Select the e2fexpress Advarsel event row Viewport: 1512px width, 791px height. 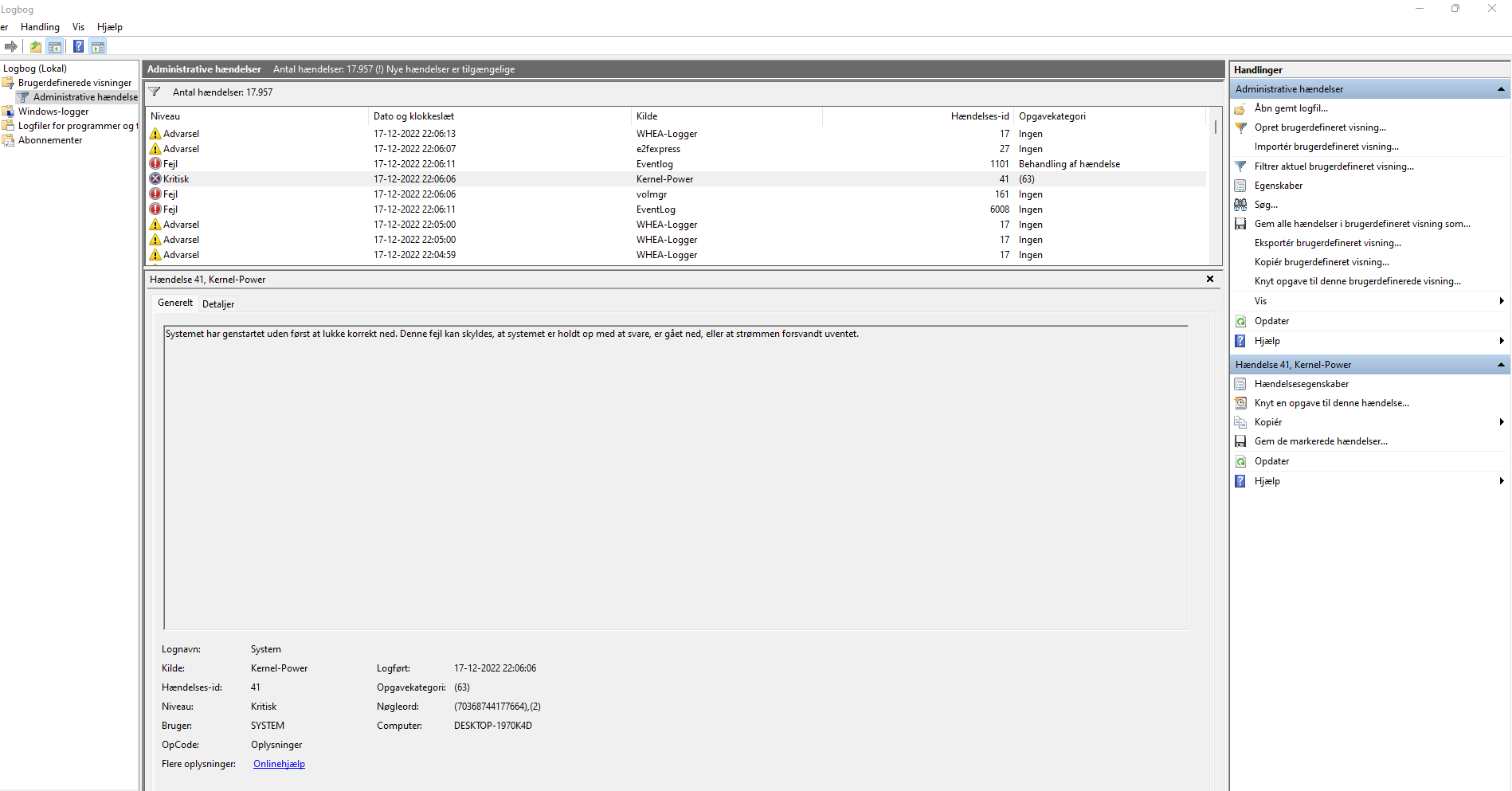[x=676, y=149]
